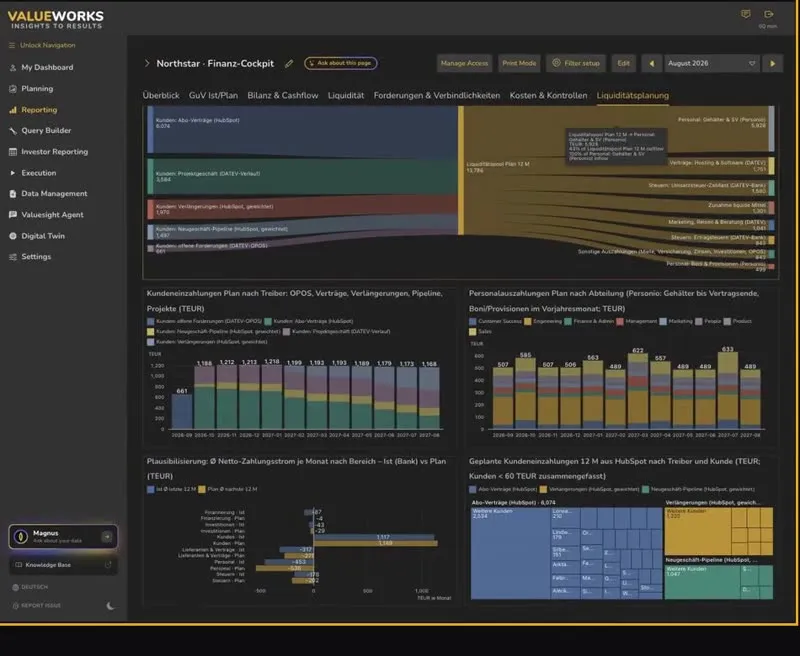Click the Report Issue bug icon

pyautogui.click(x=15, y=605)
